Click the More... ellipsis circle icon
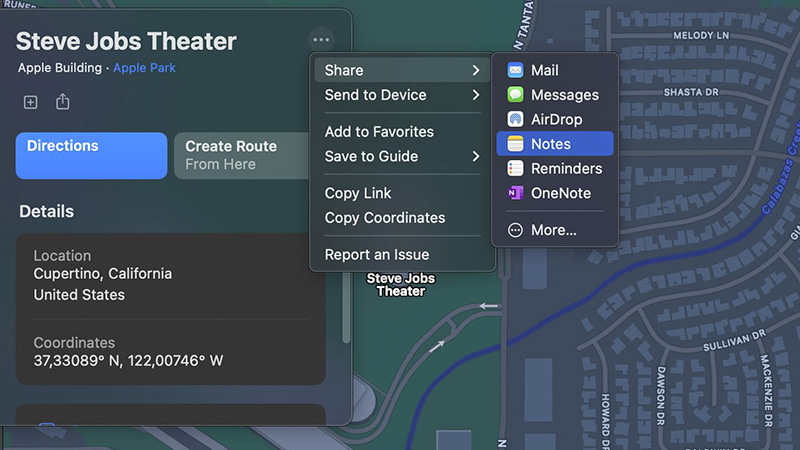 pos(515,230)
